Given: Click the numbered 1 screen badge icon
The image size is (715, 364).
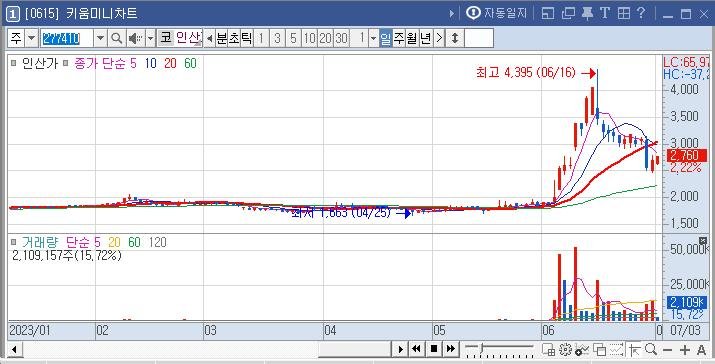Looking at the screenshot, I should [x=12, y=15].
